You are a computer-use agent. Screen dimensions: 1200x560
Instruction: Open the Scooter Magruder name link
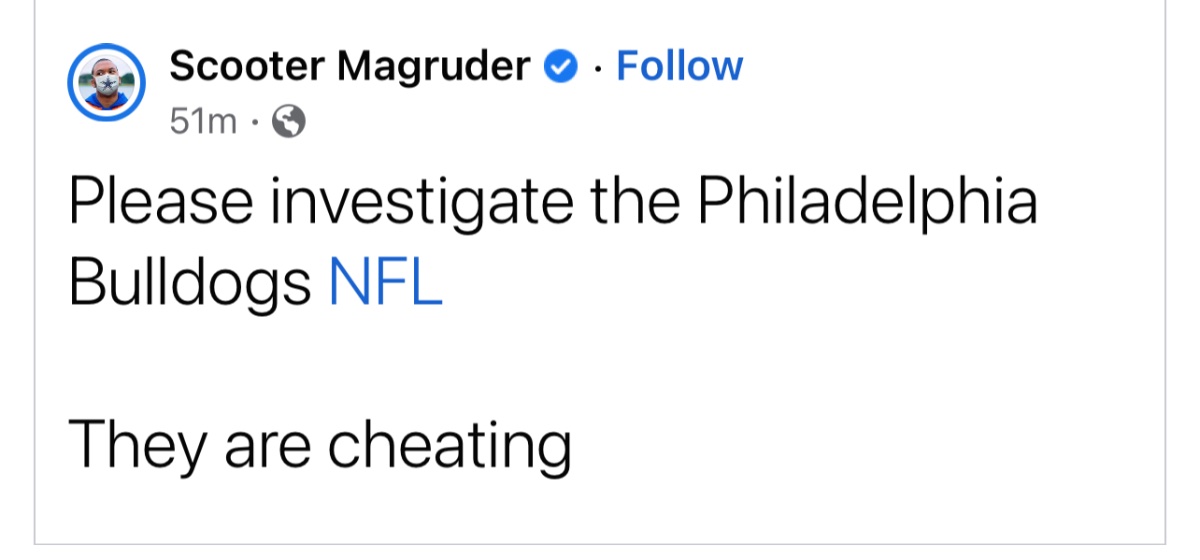pyautogui.click(x=350, y=67)
